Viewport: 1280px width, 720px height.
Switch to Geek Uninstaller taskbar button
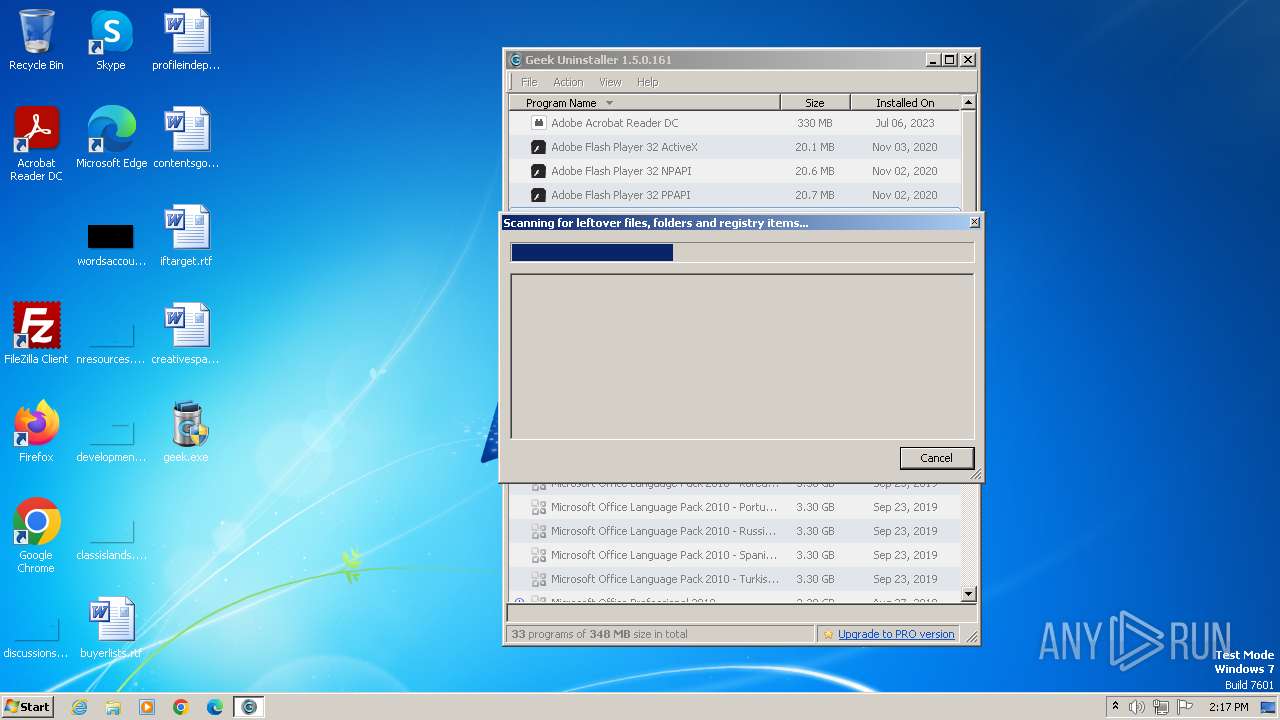[249, 707]
